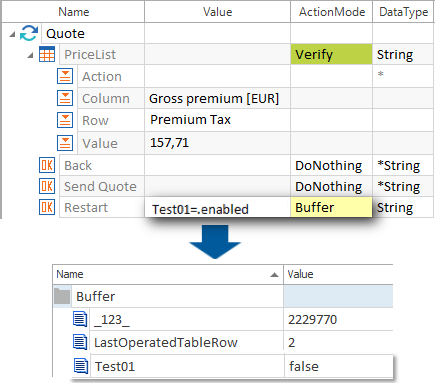Image resolution: width=435 pixels, height=383 pixels.
Task: Click the PriceList table icon
Action: [47, 54]
